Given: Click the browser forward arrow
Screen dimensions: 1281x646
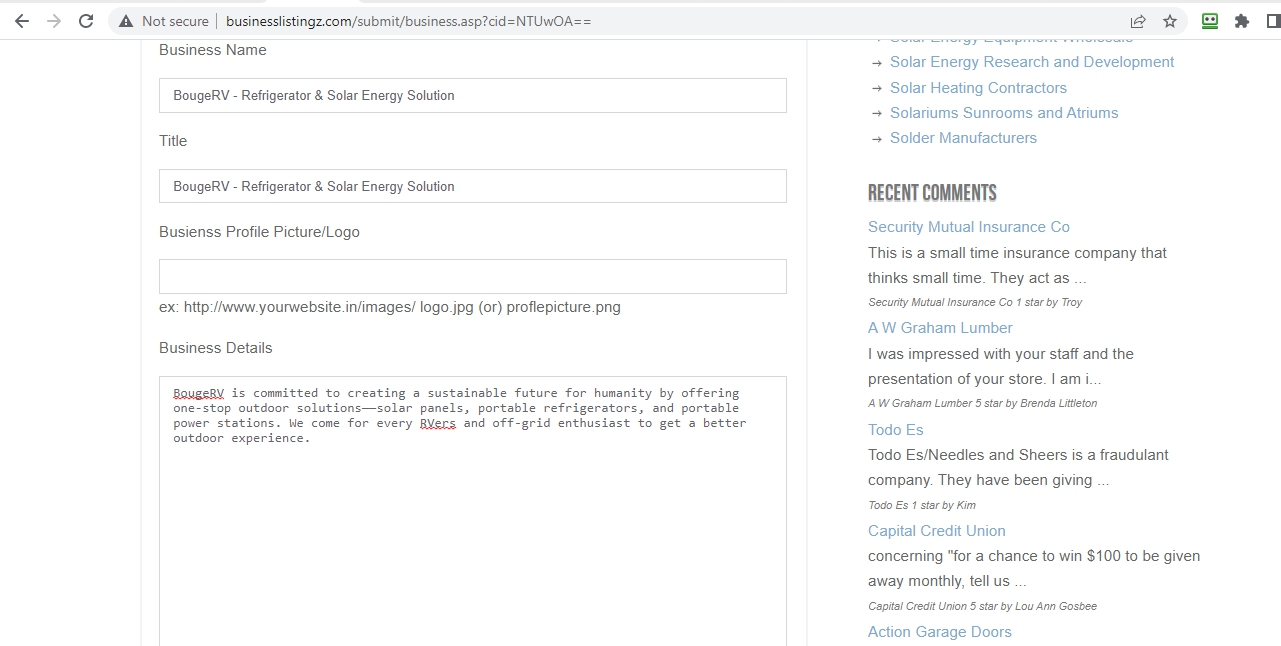Looking at the screenshot, I should [x=54, y=21].
